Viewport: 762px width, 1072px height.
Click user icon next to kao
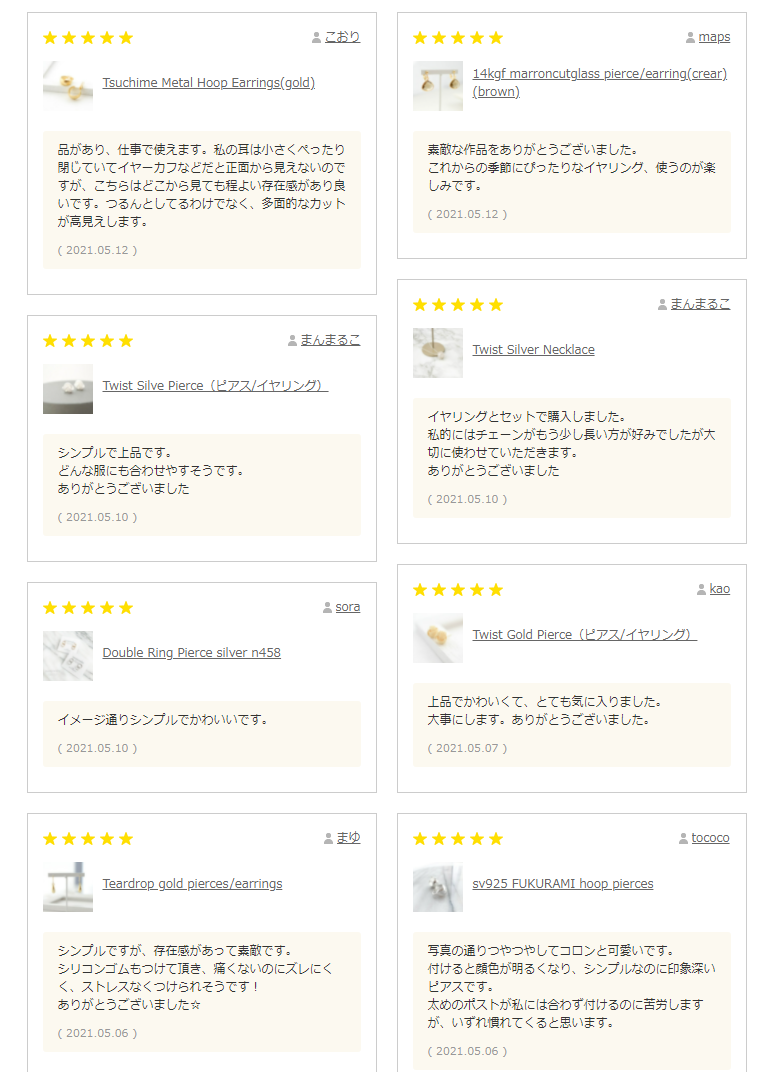tap(701, 590)
